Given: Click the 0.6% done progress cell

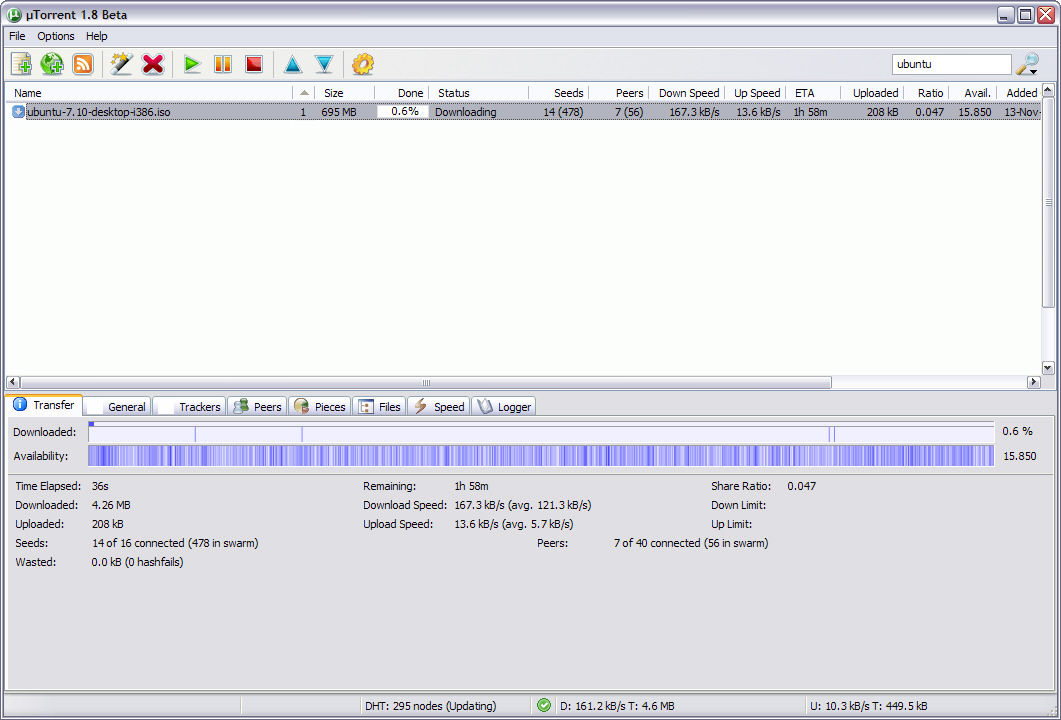Looking at the screenshot, I should (x=403, y=112).
